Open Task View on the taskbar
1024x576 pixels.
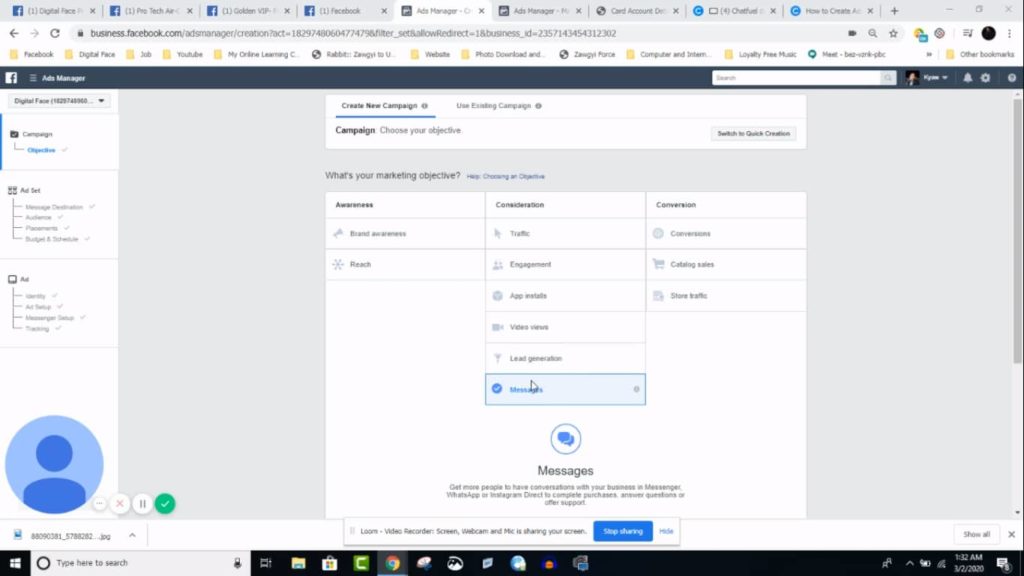266,563
